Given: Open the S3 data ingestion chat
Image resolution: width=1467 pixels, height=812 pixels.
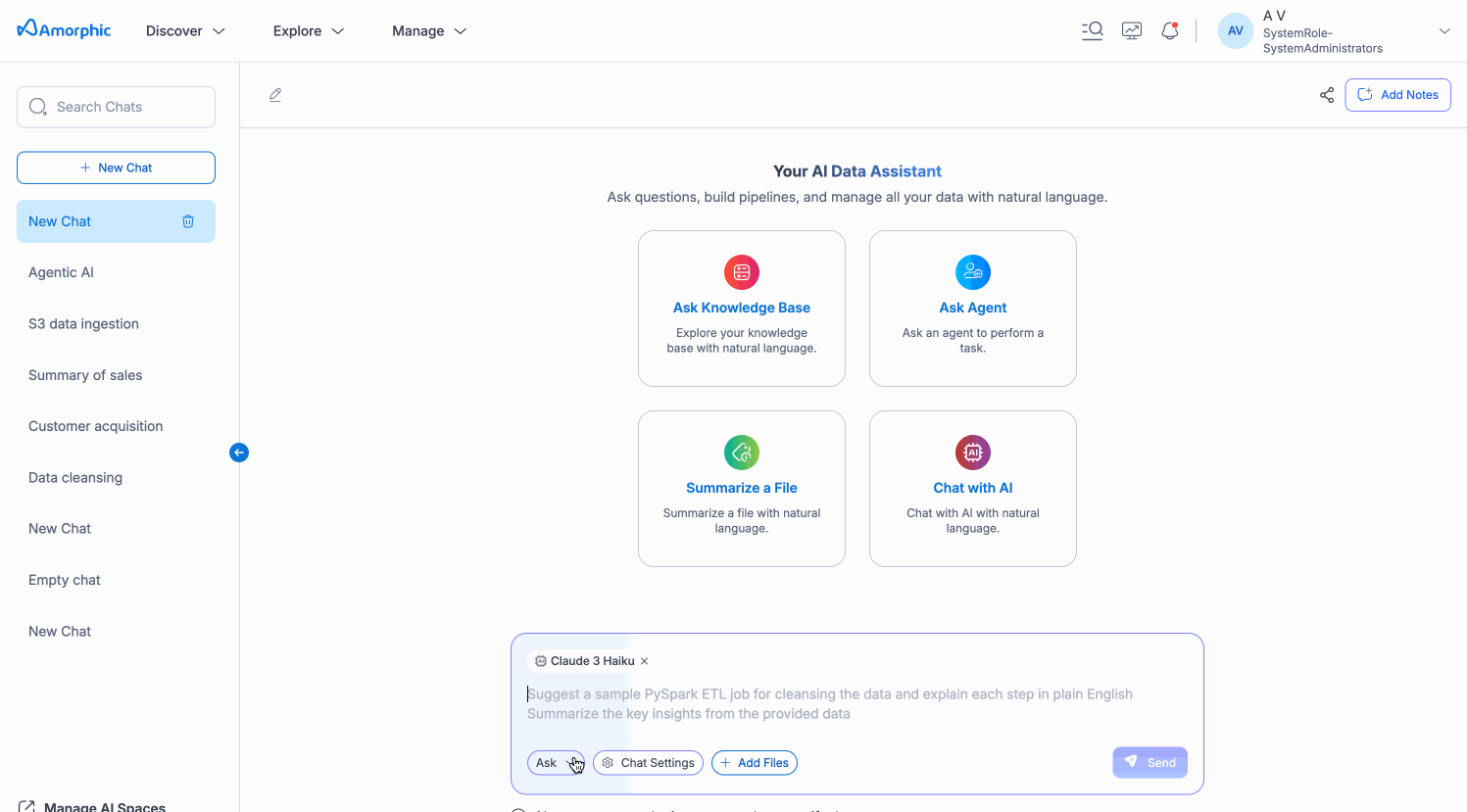Looking at the screenshot, I should tap(83, 324).
